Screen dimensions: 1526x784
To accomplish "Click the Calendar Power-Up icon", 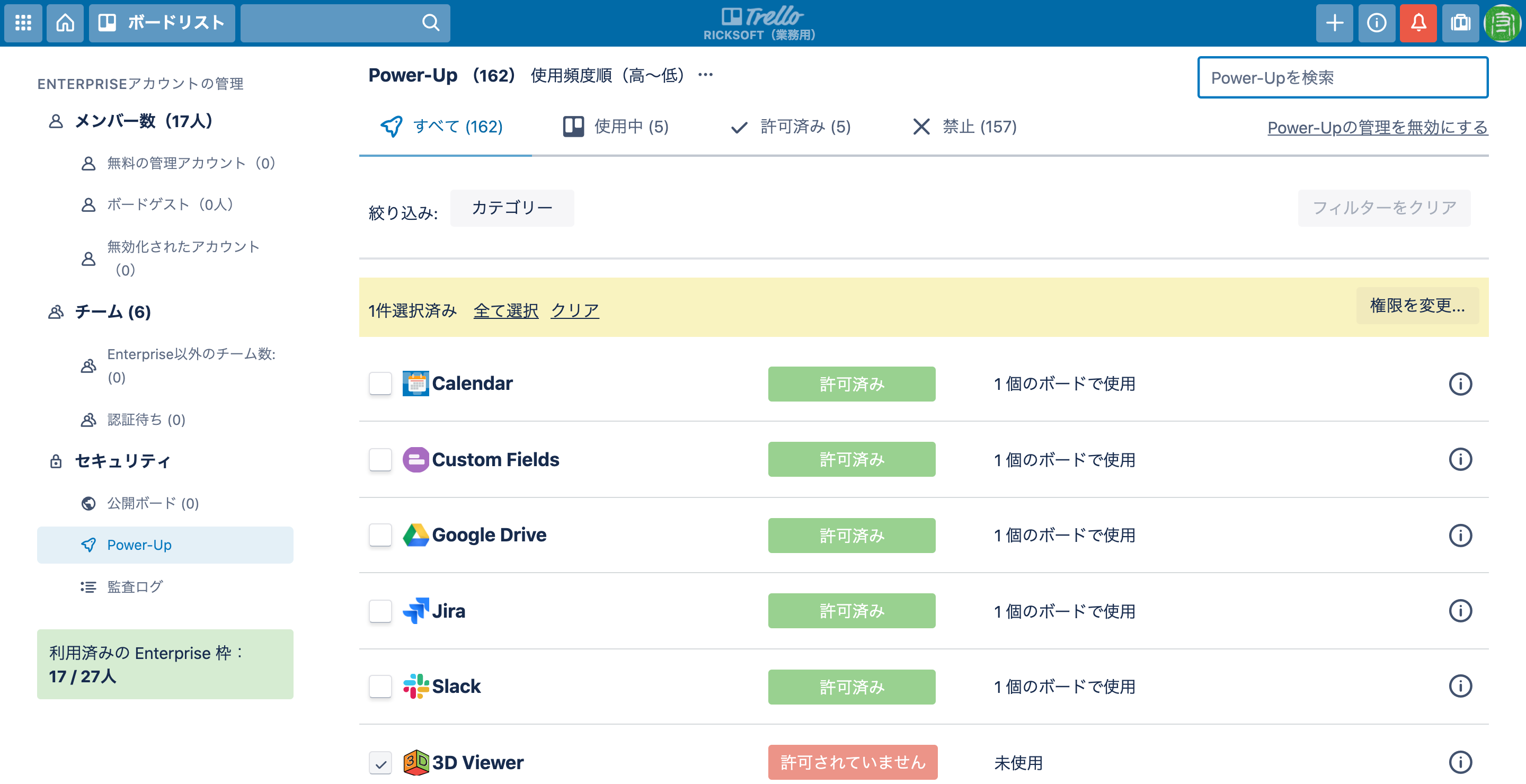I will [x=416, y=384].
